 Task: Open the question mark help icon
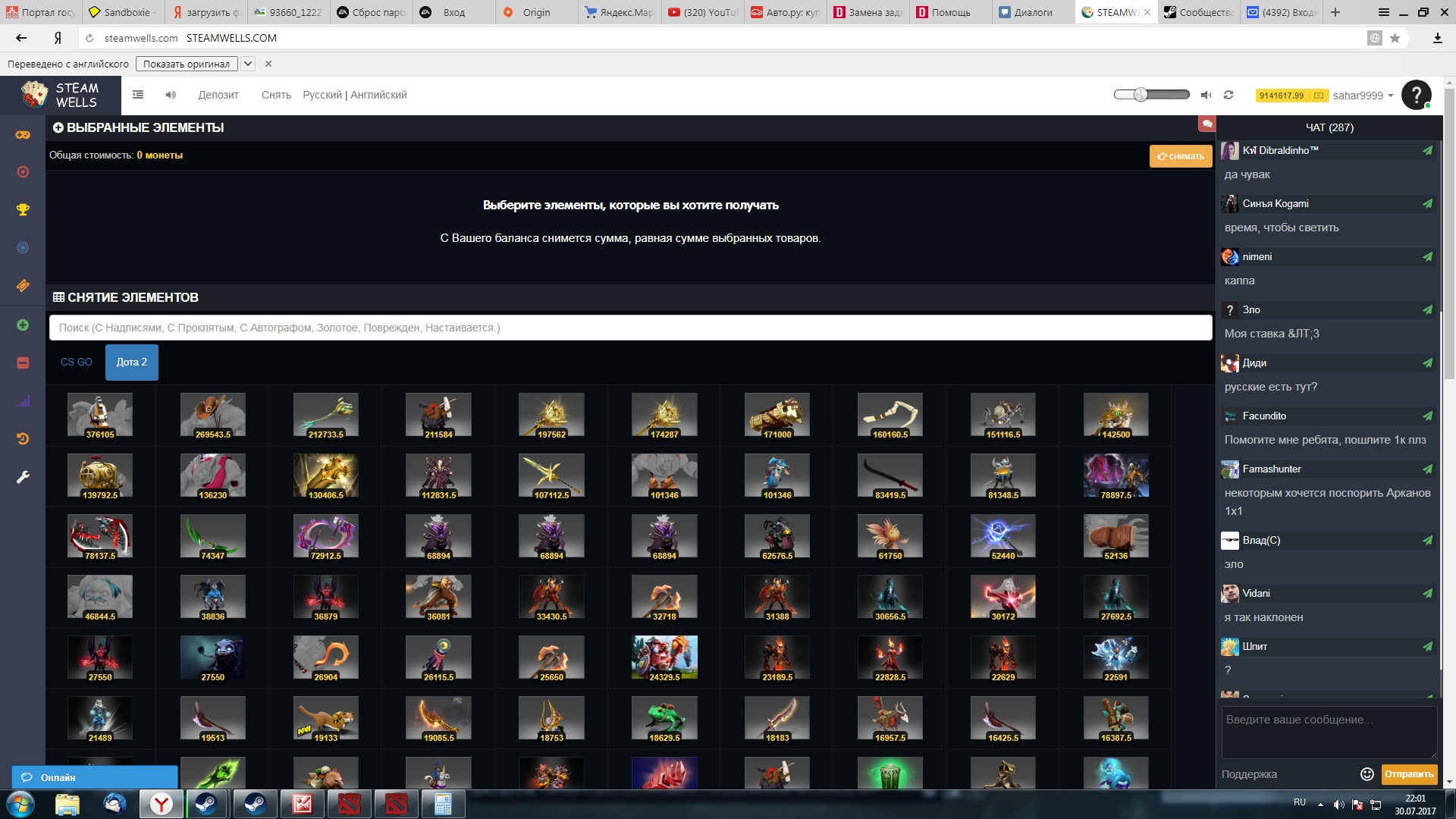click(1416, 95)
